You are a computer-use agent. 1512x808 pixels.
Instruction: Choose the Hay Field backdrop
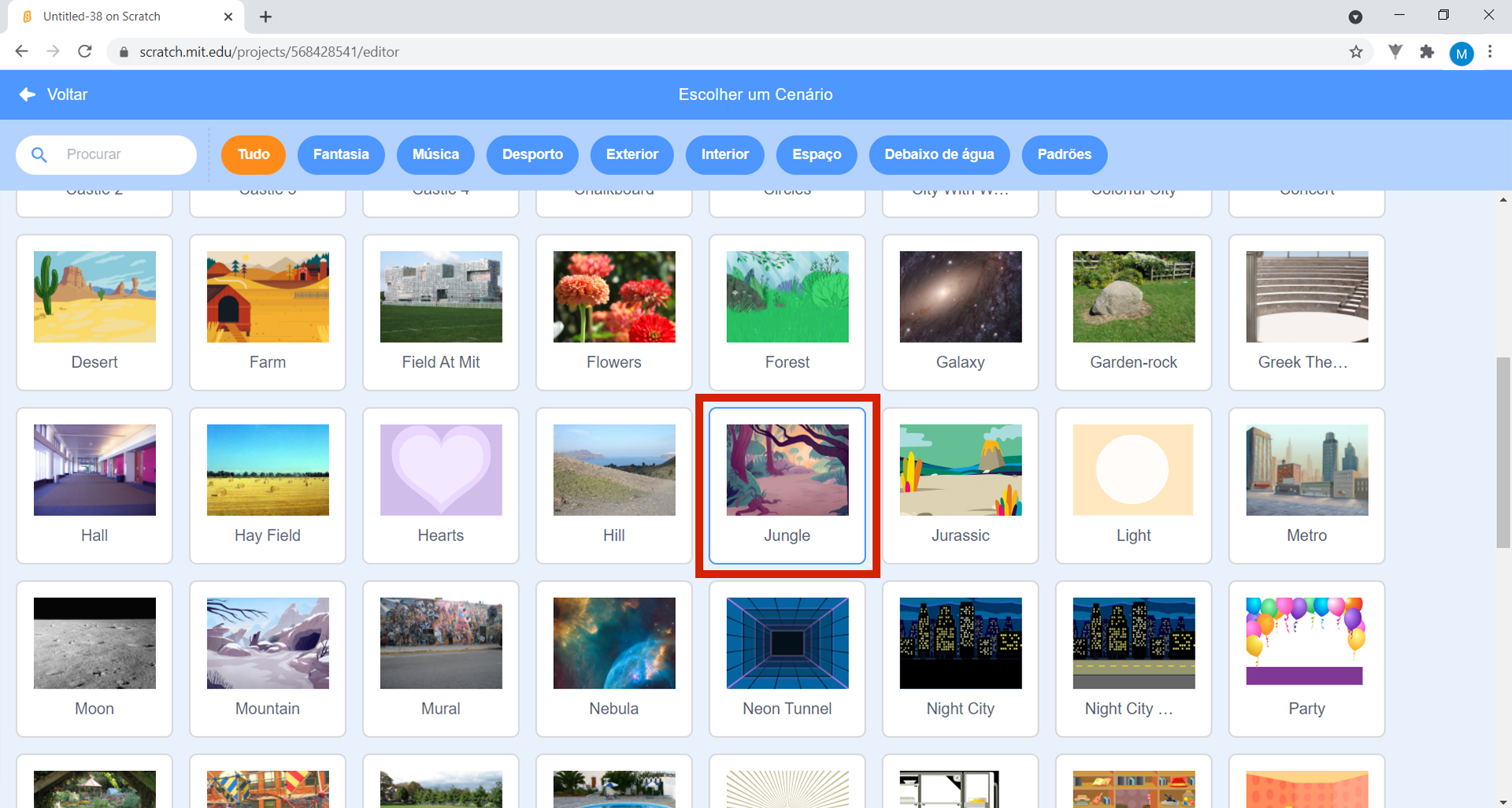(268, 486)
